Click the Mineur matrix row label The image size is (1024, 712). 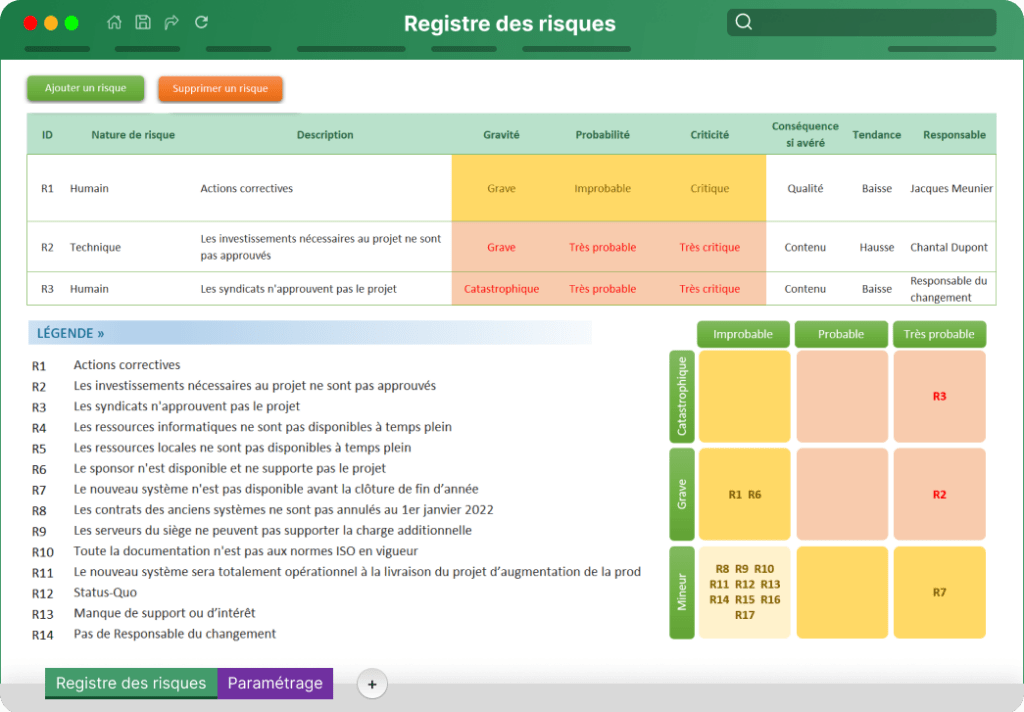click(x=682, y=592)
